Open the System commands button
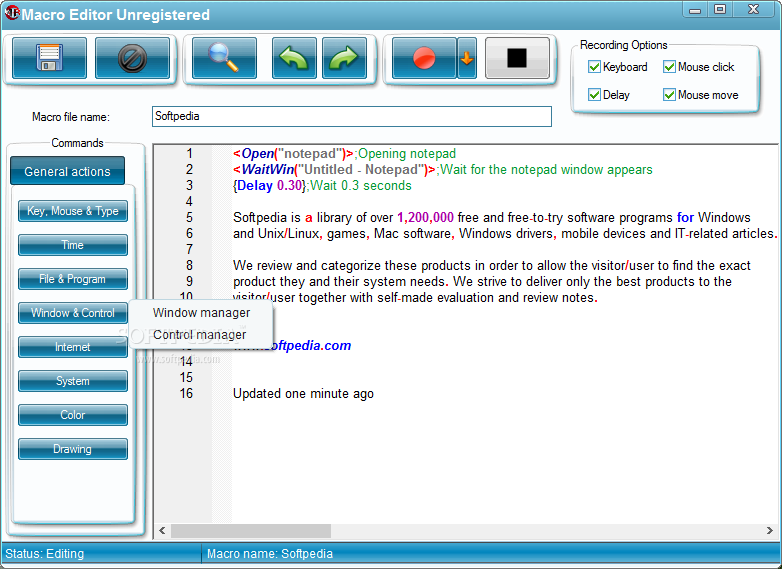Image resolution: width=782 pixels, height=569 pixels. [x=73, y=381]
